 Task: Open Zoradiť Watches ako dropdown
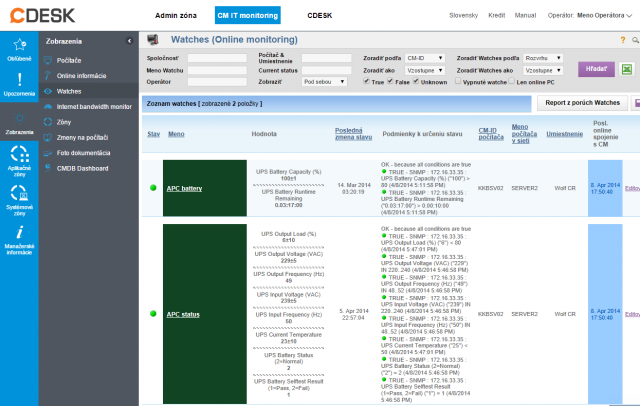[543, 70]
